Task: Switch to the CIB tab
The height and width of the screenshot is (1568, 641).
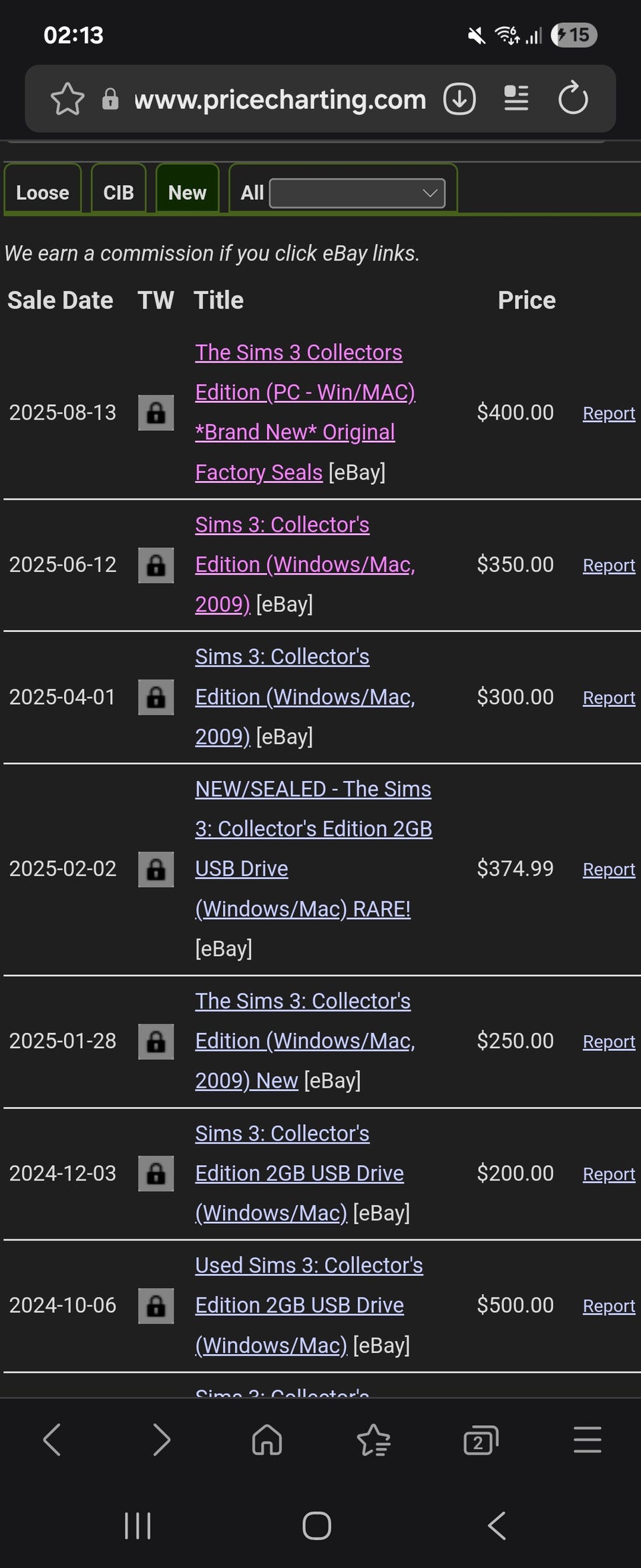Action: pos(118,192)
